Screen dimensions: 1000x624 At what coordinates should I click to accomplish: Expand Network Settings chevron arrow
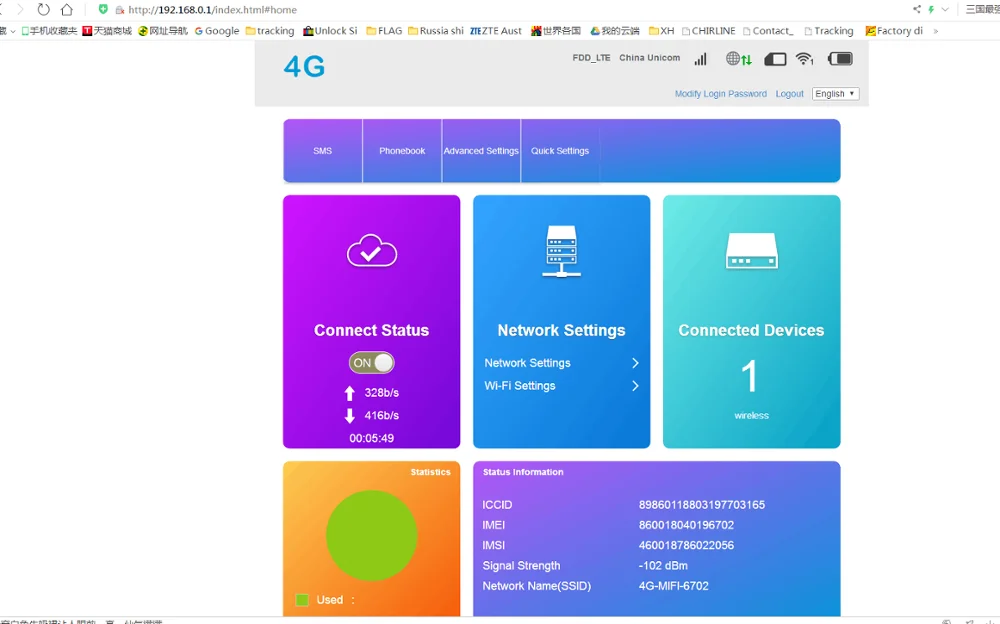coord(635,363)
